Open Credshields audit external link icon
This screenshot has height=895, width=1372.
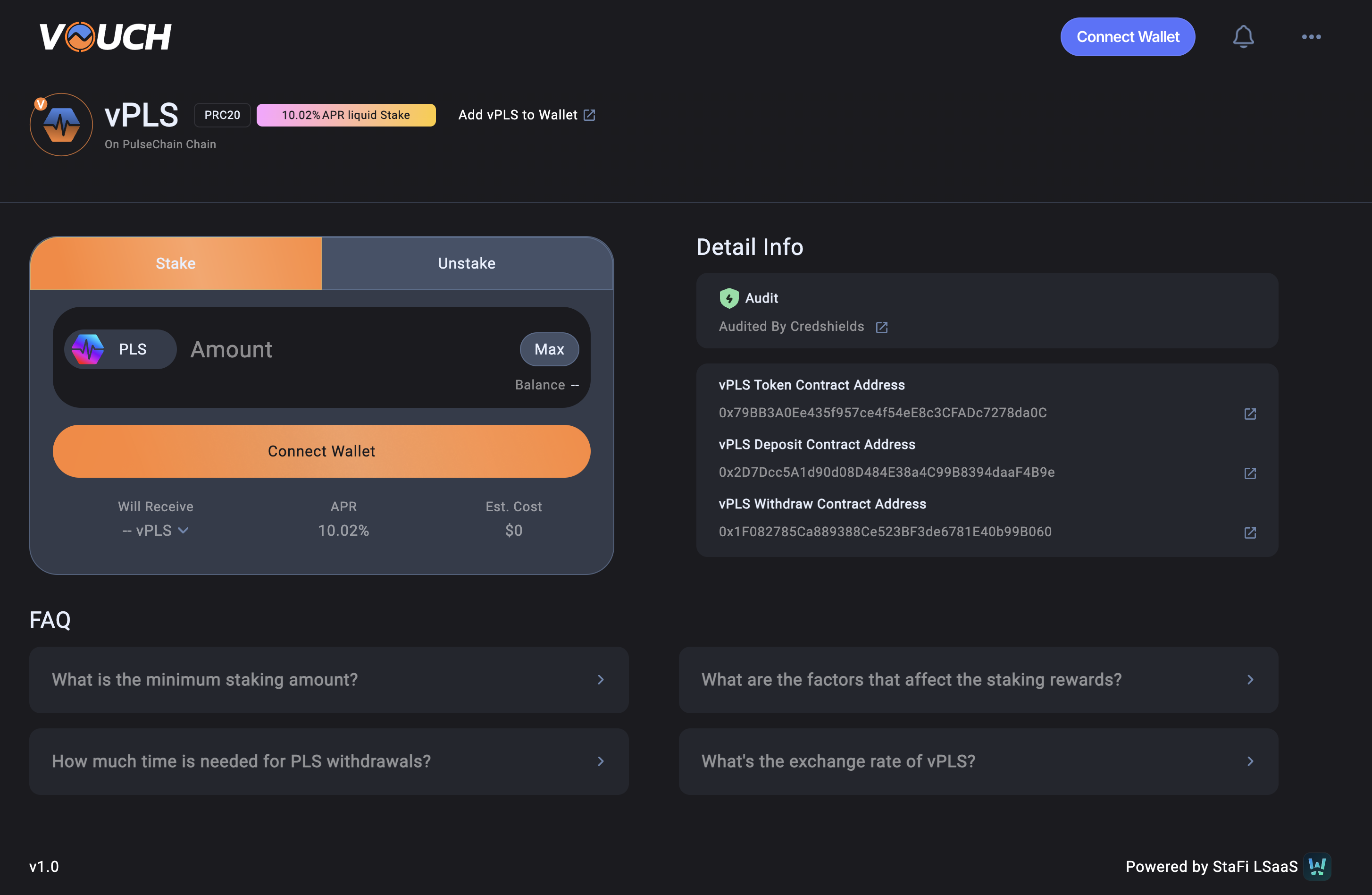[x=881, y=327]
